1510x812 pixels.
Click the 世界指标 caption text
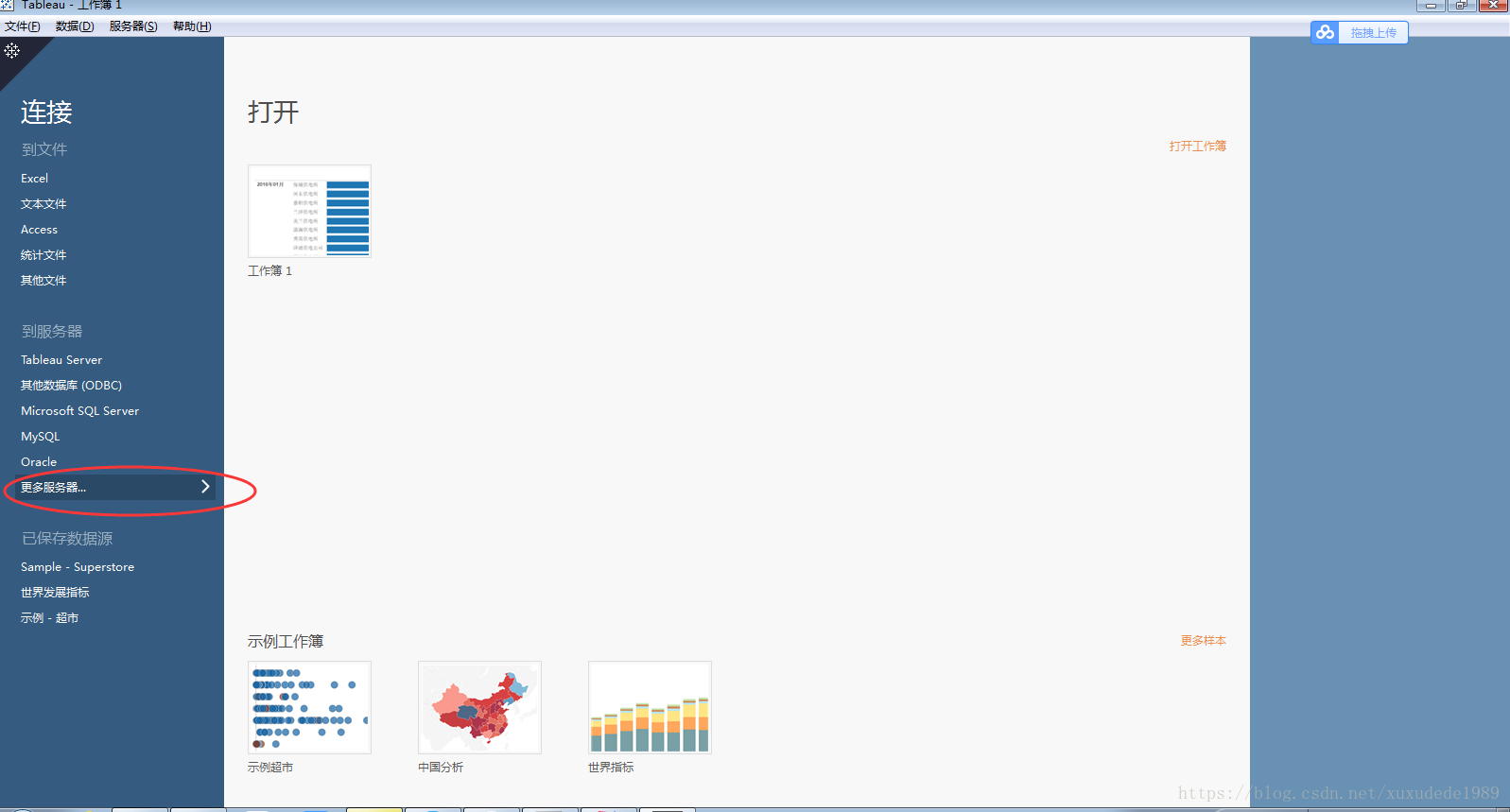611,768
